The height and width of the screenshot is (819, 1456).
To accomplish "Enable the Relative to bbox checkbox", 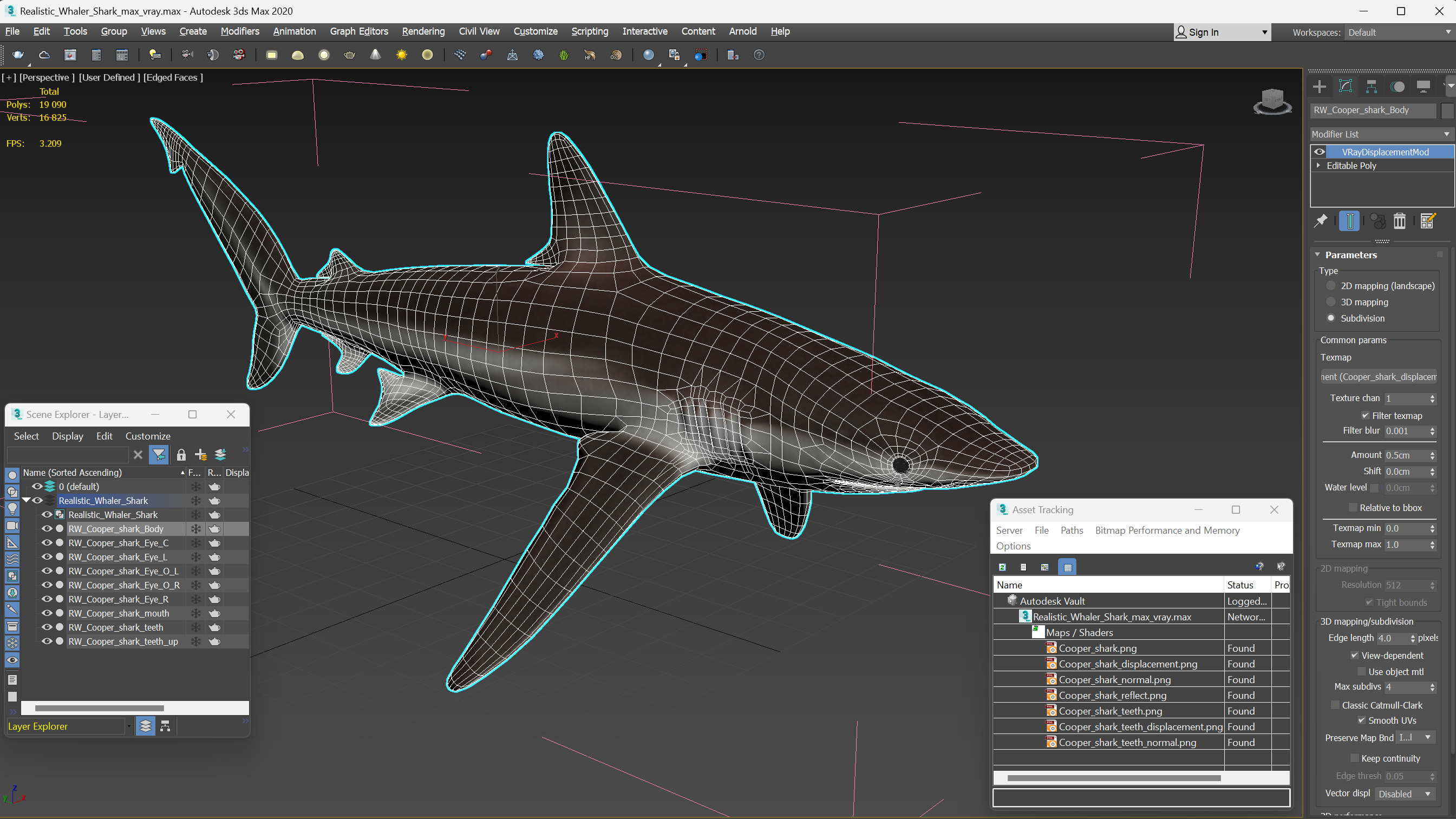I will (1353, 508).
